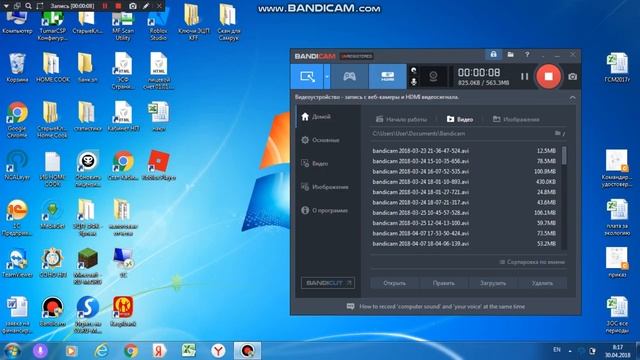Click the lock icon in Bandicam title bar
The width and height of the screenshot is (640, 360).
(493, 54)
